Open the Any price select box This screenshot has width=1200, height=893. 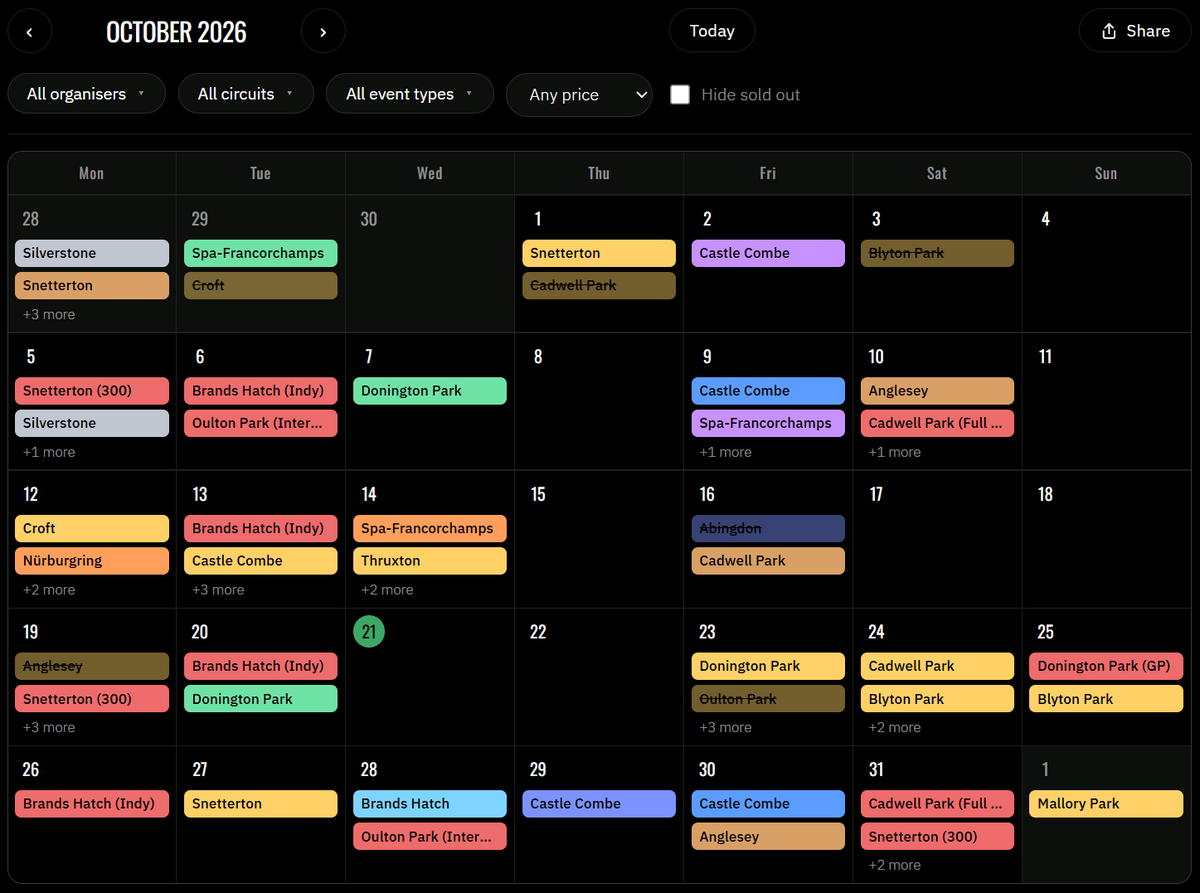pos(579,95)
